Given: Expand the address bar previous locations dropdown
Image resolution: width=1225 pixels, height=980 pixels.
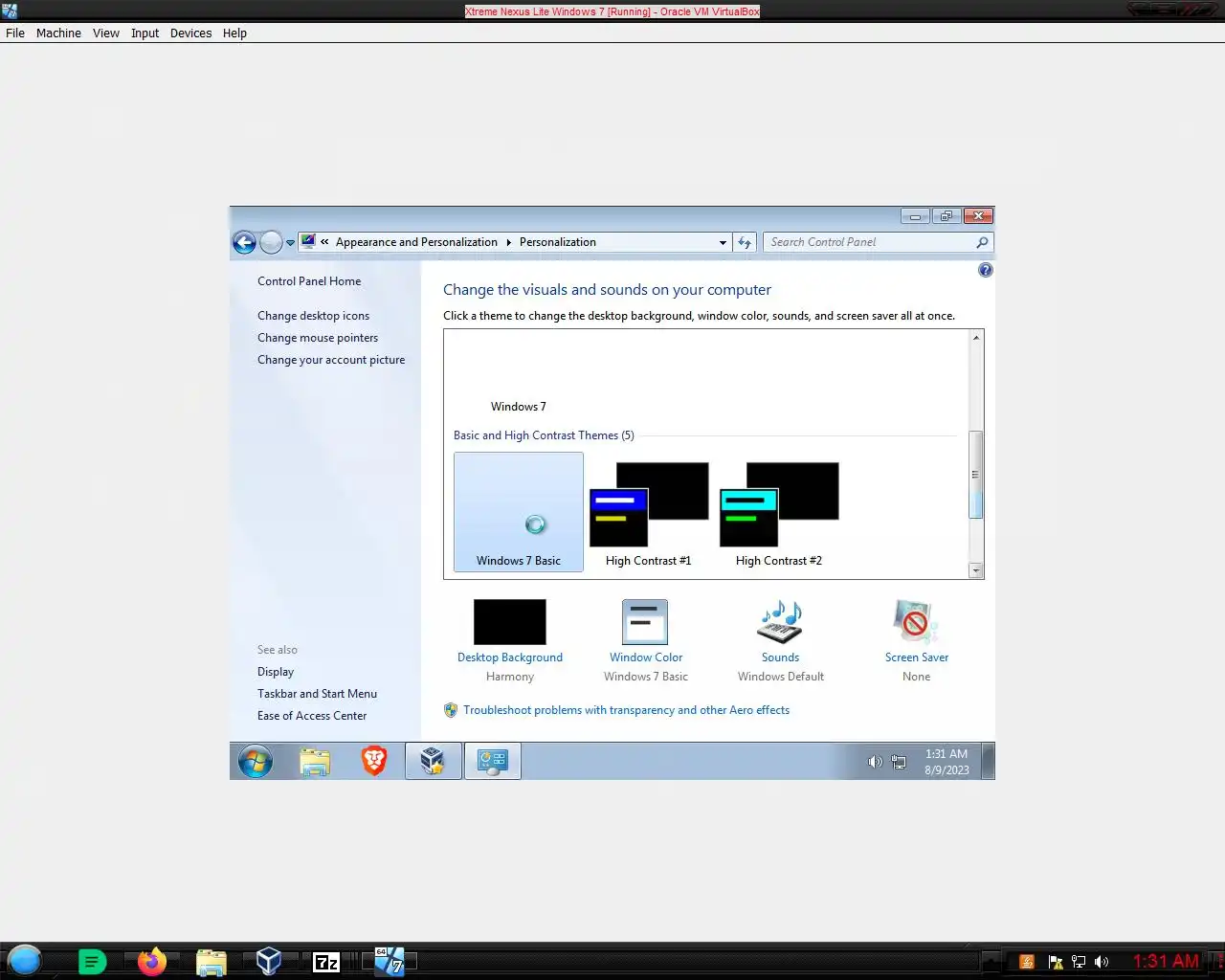Looking at the screenshot, I should click(x=723, y=243).
